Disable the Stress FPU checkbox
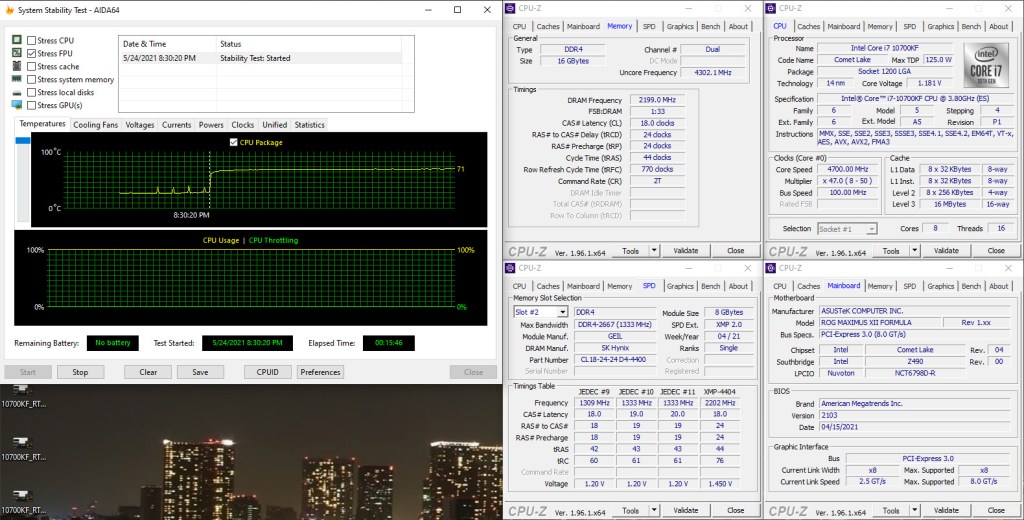Screen dimensions: 1024x520 pyautogui.click(x=32, y=54)
